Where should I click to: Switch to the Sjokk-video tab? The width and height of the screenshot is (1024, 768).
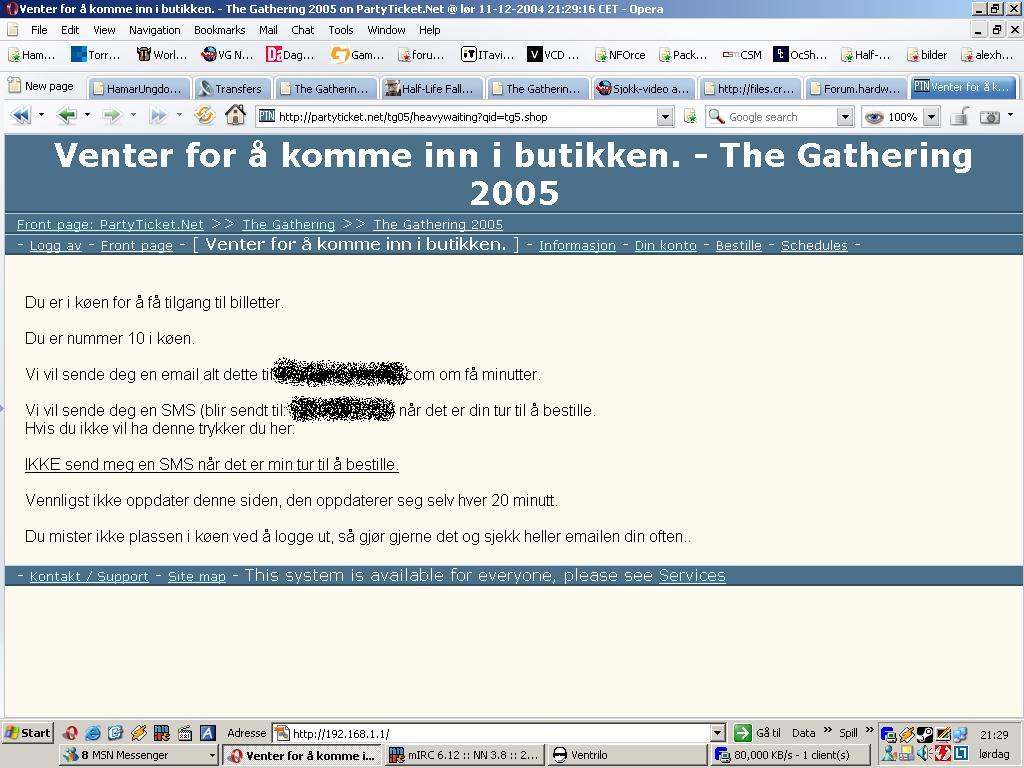tap(643, 88)
